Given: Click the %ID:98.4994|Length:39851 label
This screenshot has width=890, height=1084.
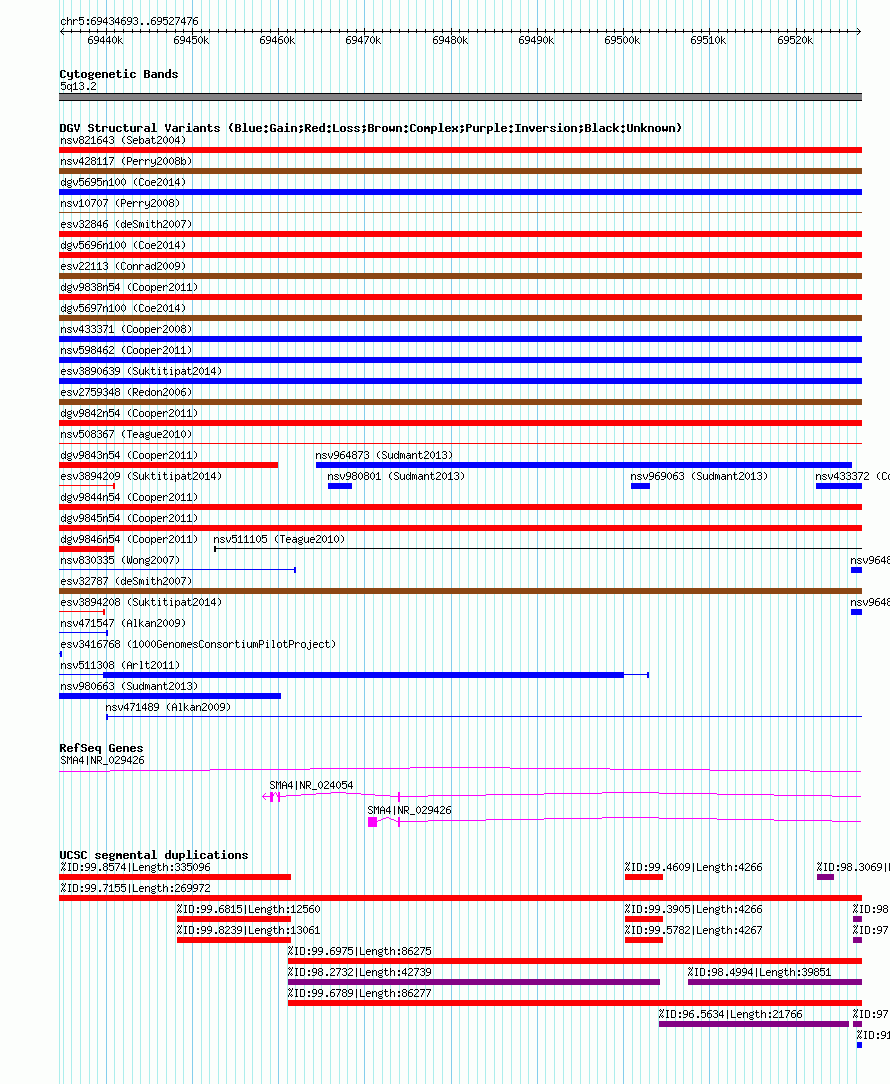Looking at the screenshot, I should click(759, 972).
